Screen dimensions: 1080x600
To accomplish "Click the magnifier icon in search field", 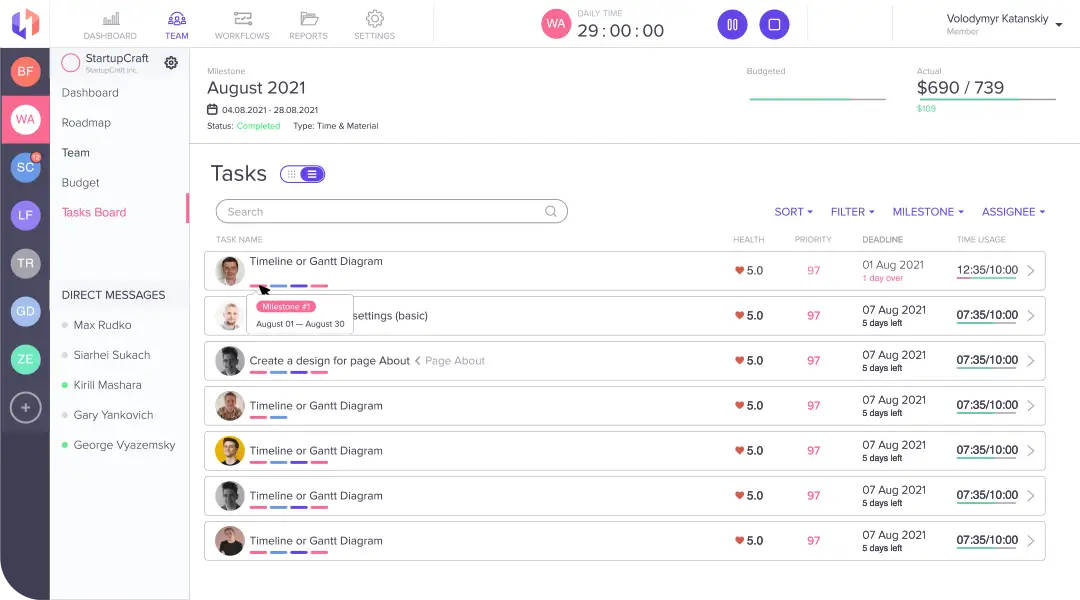I will pos(551,212).
